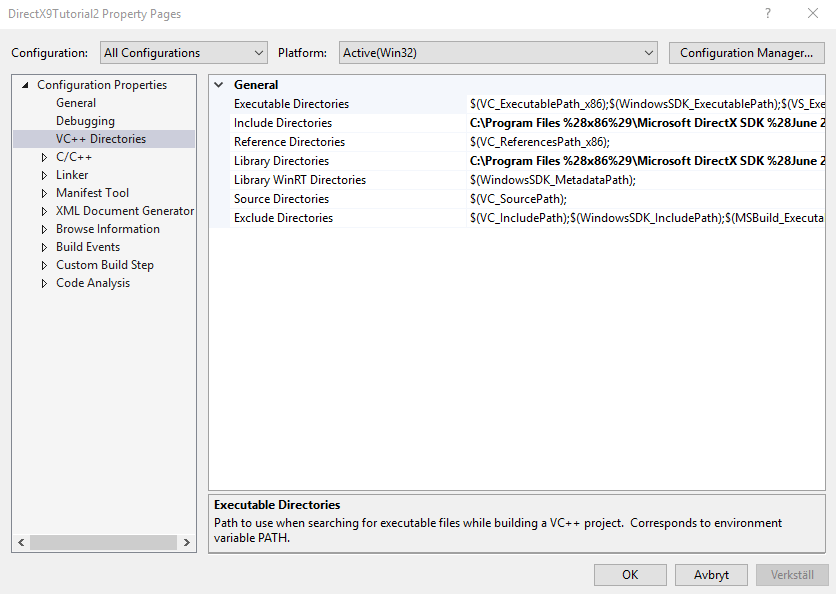Screen dimensions: 836x594
Task: Edit the $(VC_SourcePath) value
Action: 646,199
